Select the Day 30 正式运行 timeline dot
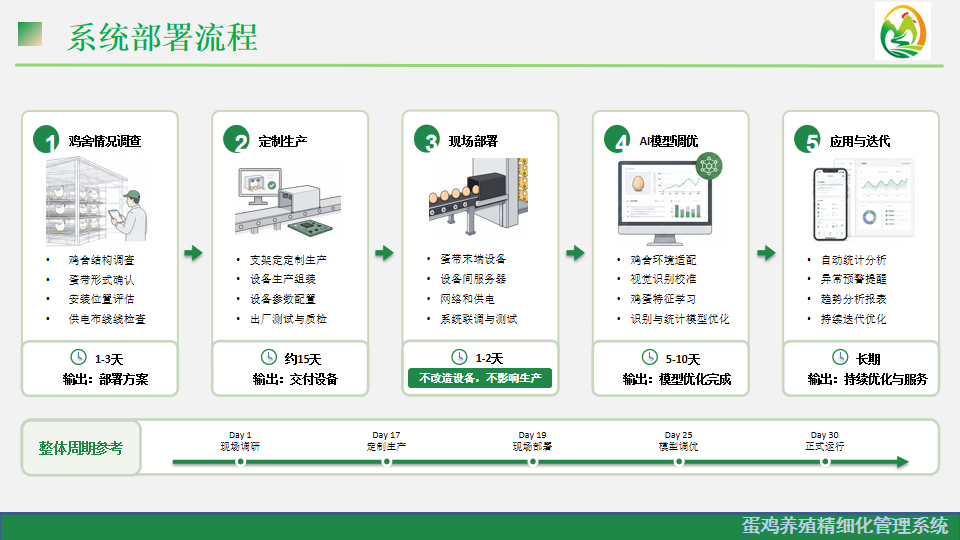Viewport: 960px width, 540px height. tap(825, 462)
